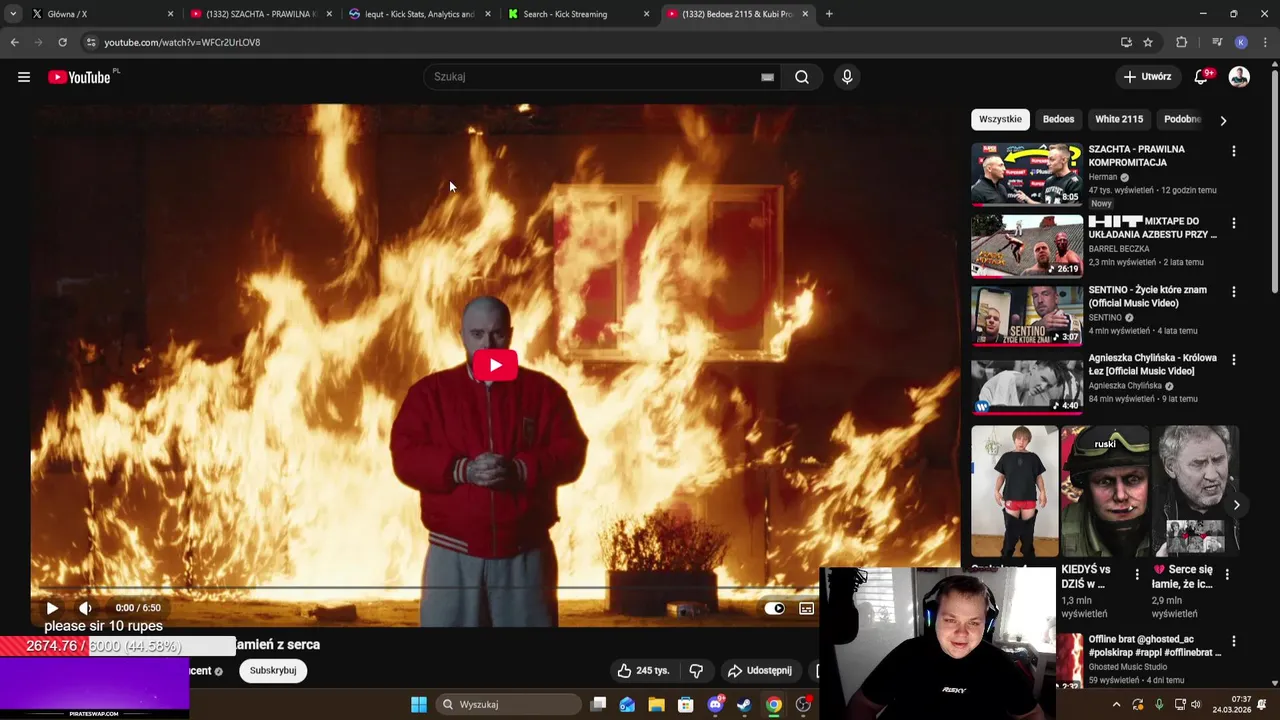This screenshot has width=1280, height=720.
Task: Open more options for KIEDYŚ vs DZIŚ short
Action: (x=1137, y=574)
